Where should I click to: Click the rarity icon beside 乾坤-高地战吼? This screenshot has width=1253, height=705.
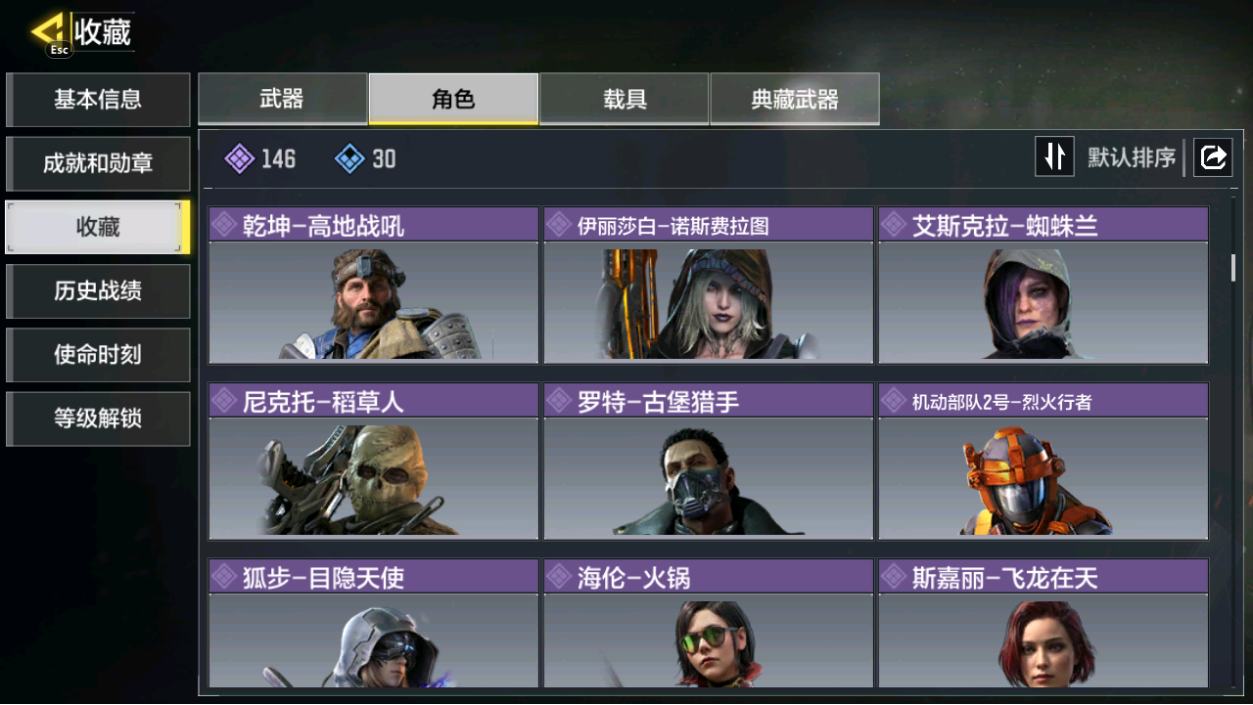coord(224,225)
